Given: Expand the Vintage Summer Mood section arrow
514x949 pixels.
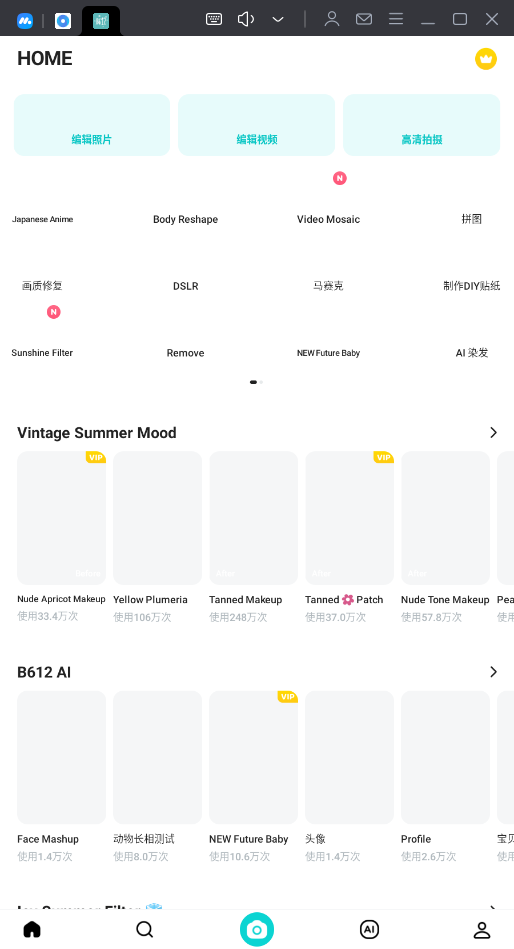Looking at the screenshot, I should pyautogui.click(x=493, y=432).
